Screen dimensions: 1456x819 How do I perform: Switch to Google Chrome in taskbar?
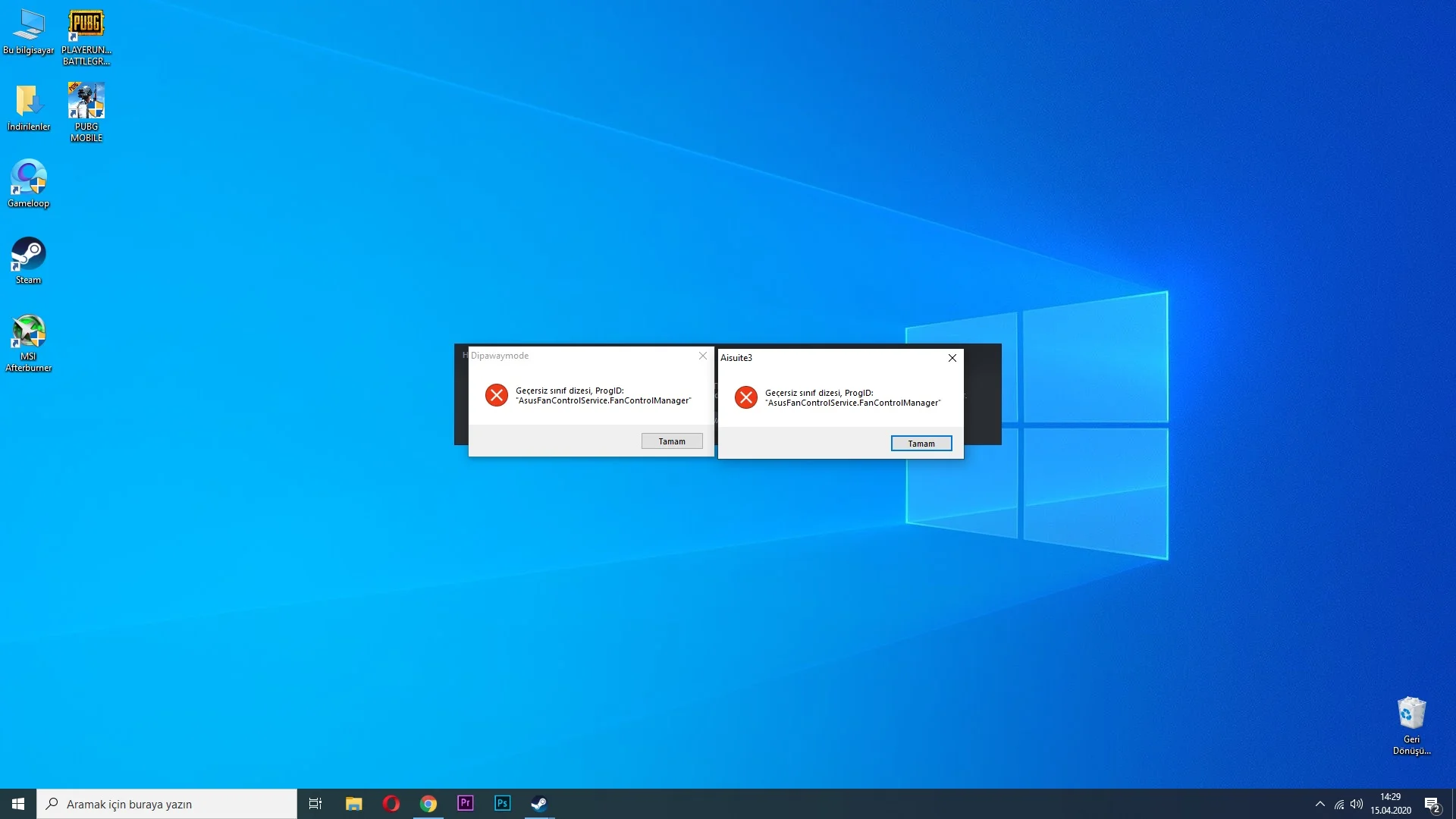pos(428,803)
